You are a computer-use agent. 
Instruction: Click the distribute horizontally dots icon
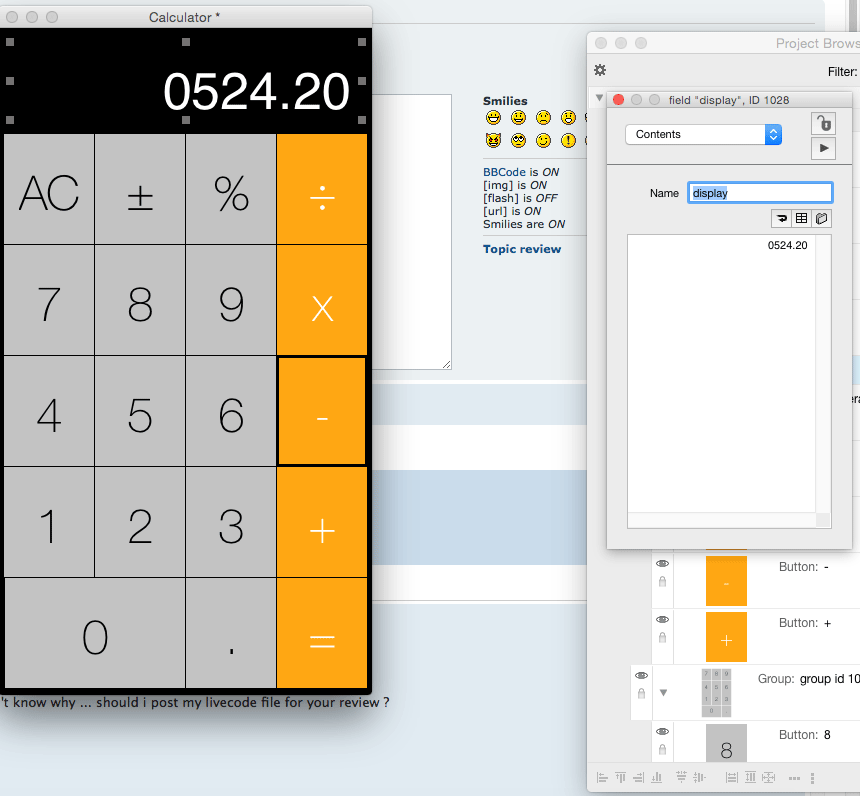point(794,778)
